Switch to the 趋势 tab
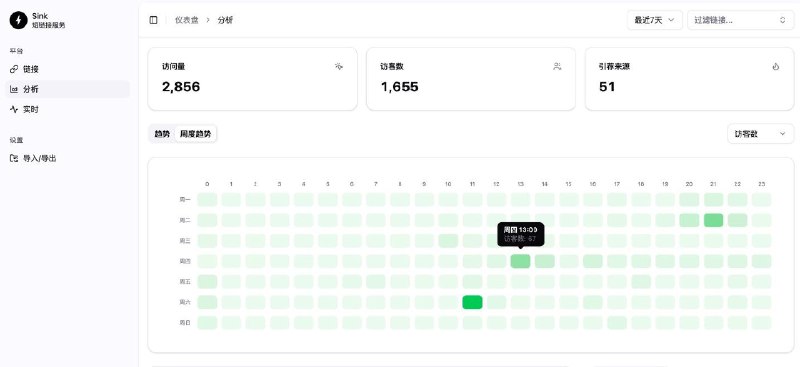This screenshot has width=800, height=367. [x=162, y=134]
